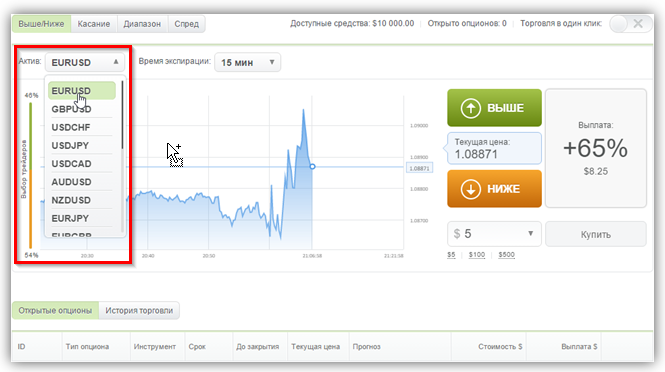Click the Срок column header
The image size is (665, 372).
197,347
